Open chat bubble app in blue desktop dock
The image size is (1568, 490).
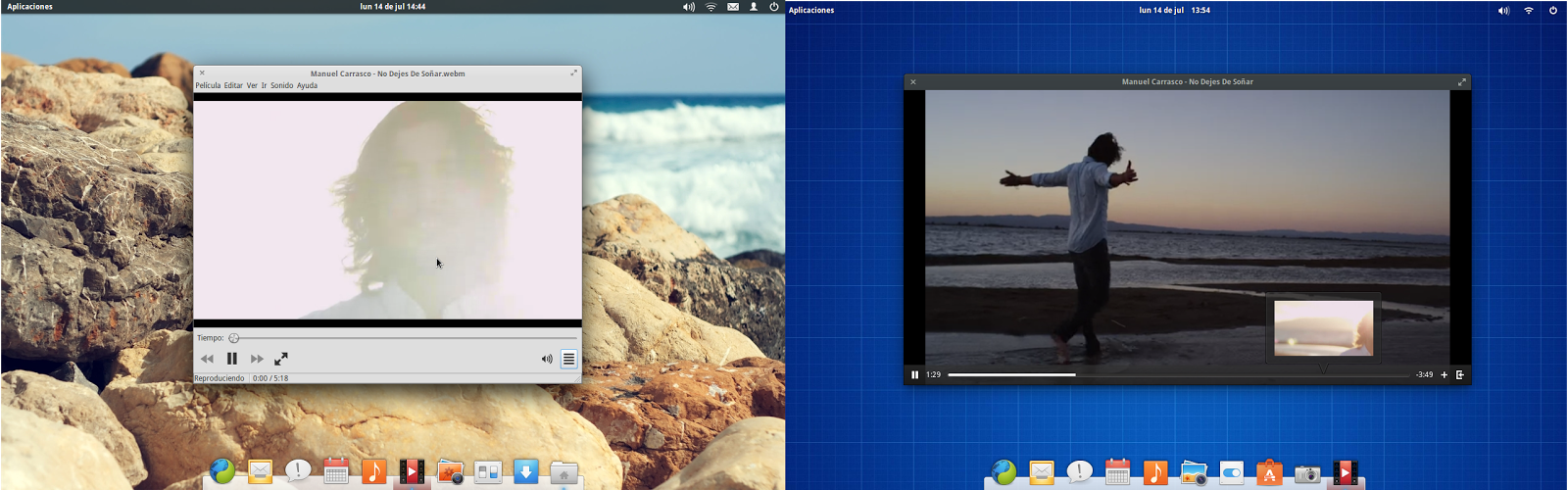(x=1080, y=472)
